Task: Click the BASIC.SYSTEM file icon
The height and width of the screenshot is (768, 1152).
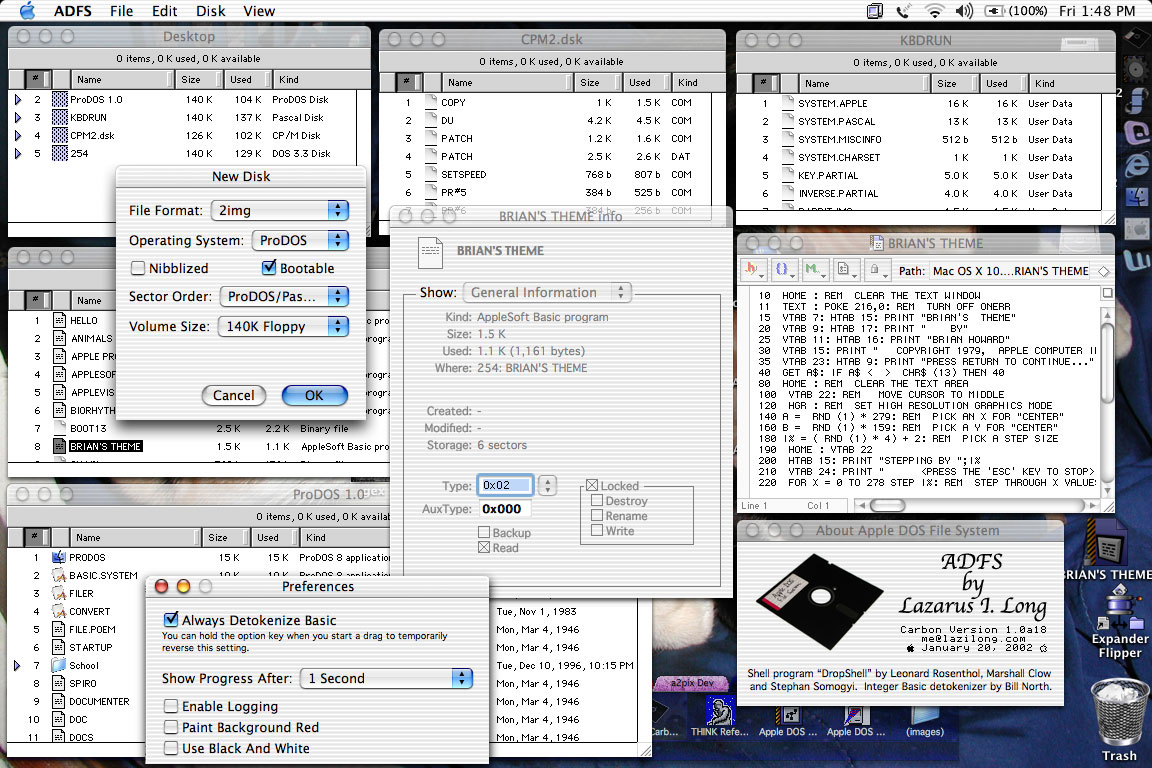Action: 59,575
